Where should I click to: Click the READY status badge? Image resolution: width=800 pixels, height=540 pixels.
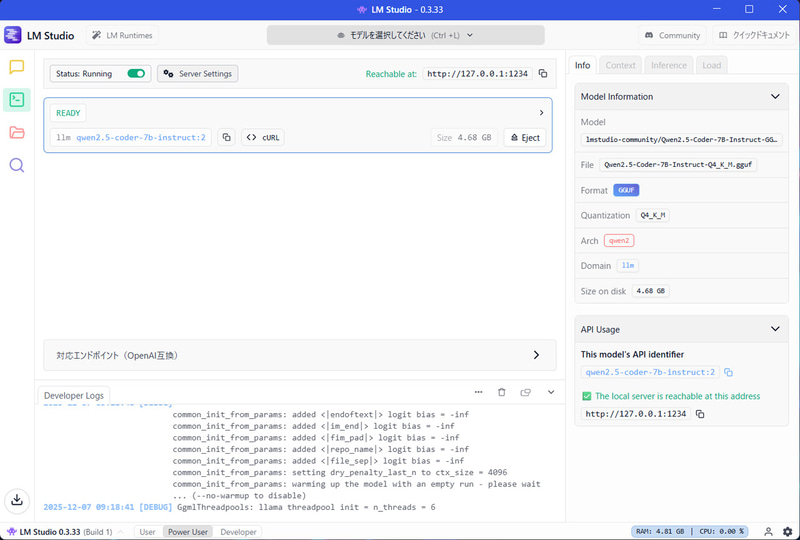pyautogui.click(x=68, y=113)
